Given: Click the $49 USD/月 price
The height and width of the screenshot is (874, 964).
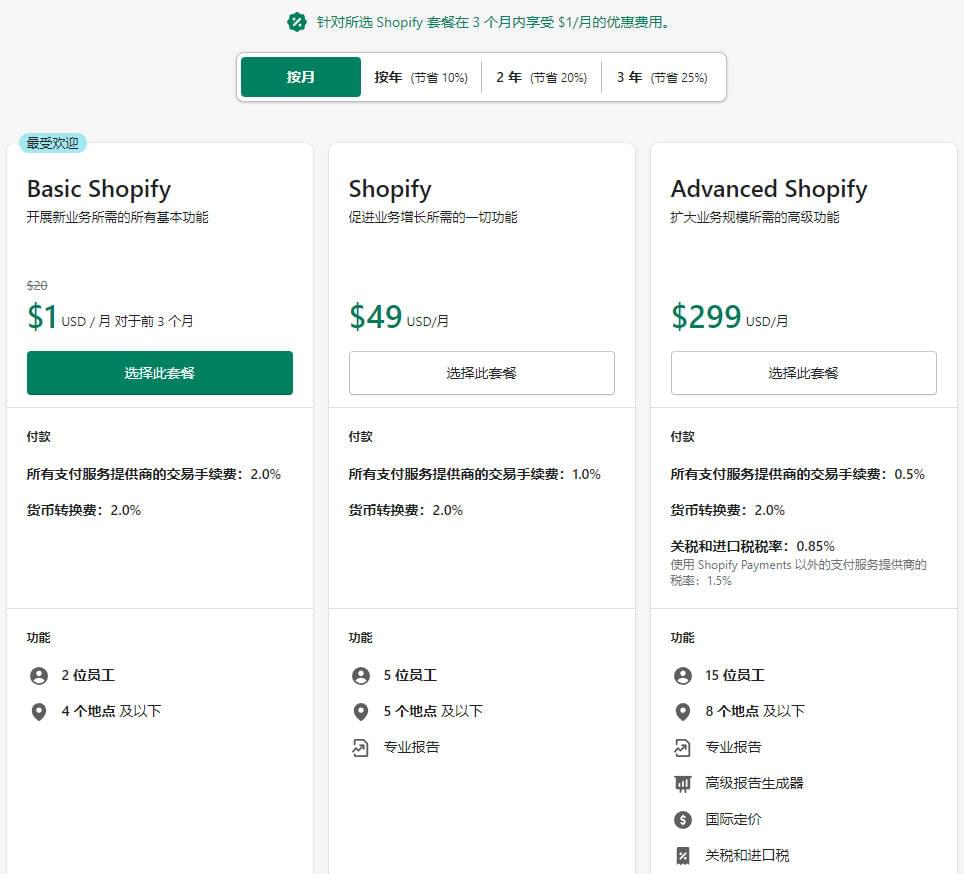Looking at the screenshot, I should (398, 318).
